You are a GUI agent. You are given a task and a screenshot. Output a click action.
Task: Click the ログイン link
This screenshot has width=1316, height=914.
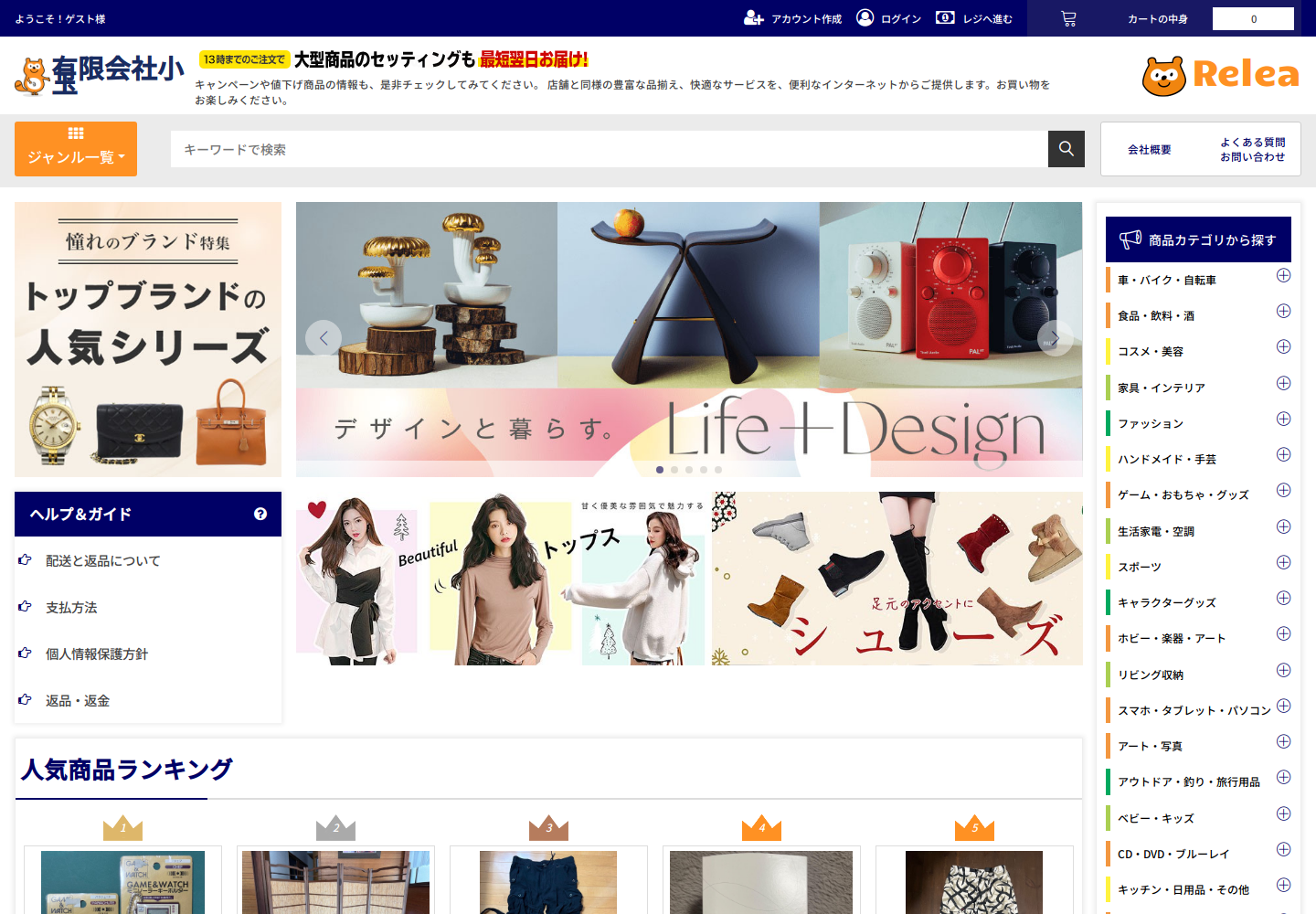point(901,18)
